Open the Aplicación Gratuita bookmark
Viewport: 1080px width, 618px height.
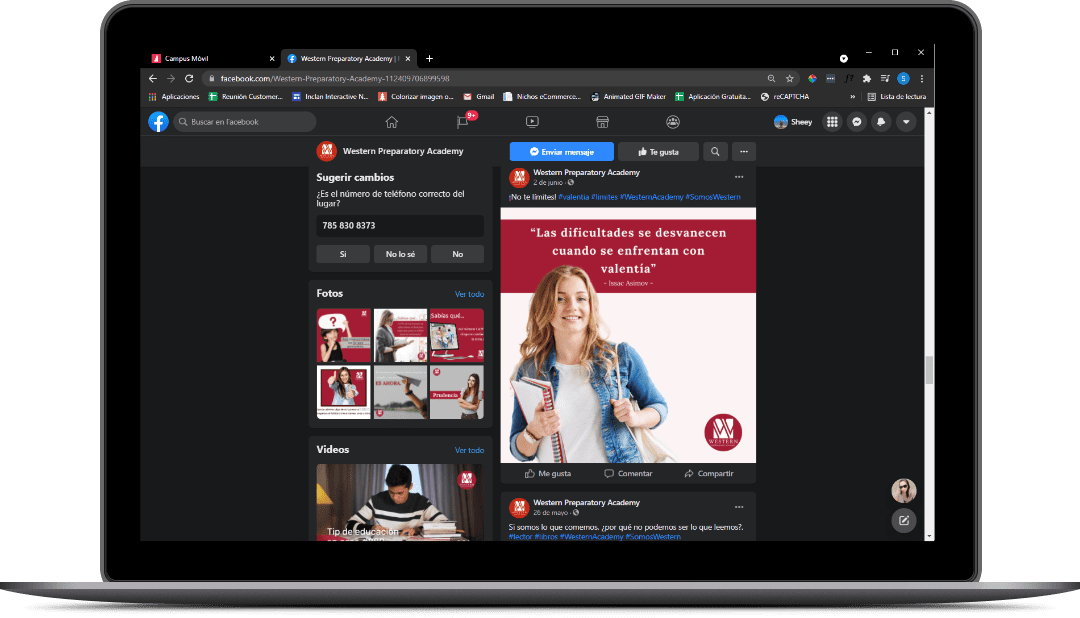tap(714, 97)
